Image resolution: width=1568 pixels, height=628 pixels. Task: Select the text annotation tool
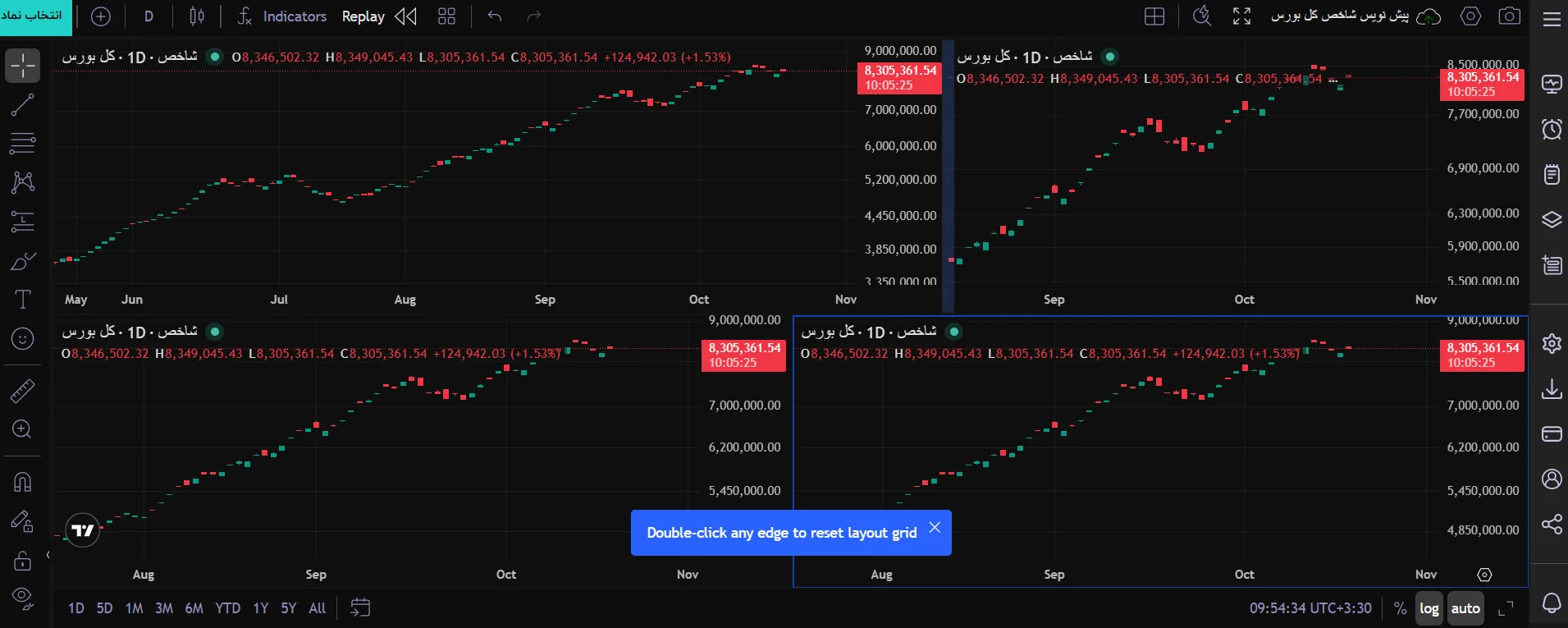(23, 300)
